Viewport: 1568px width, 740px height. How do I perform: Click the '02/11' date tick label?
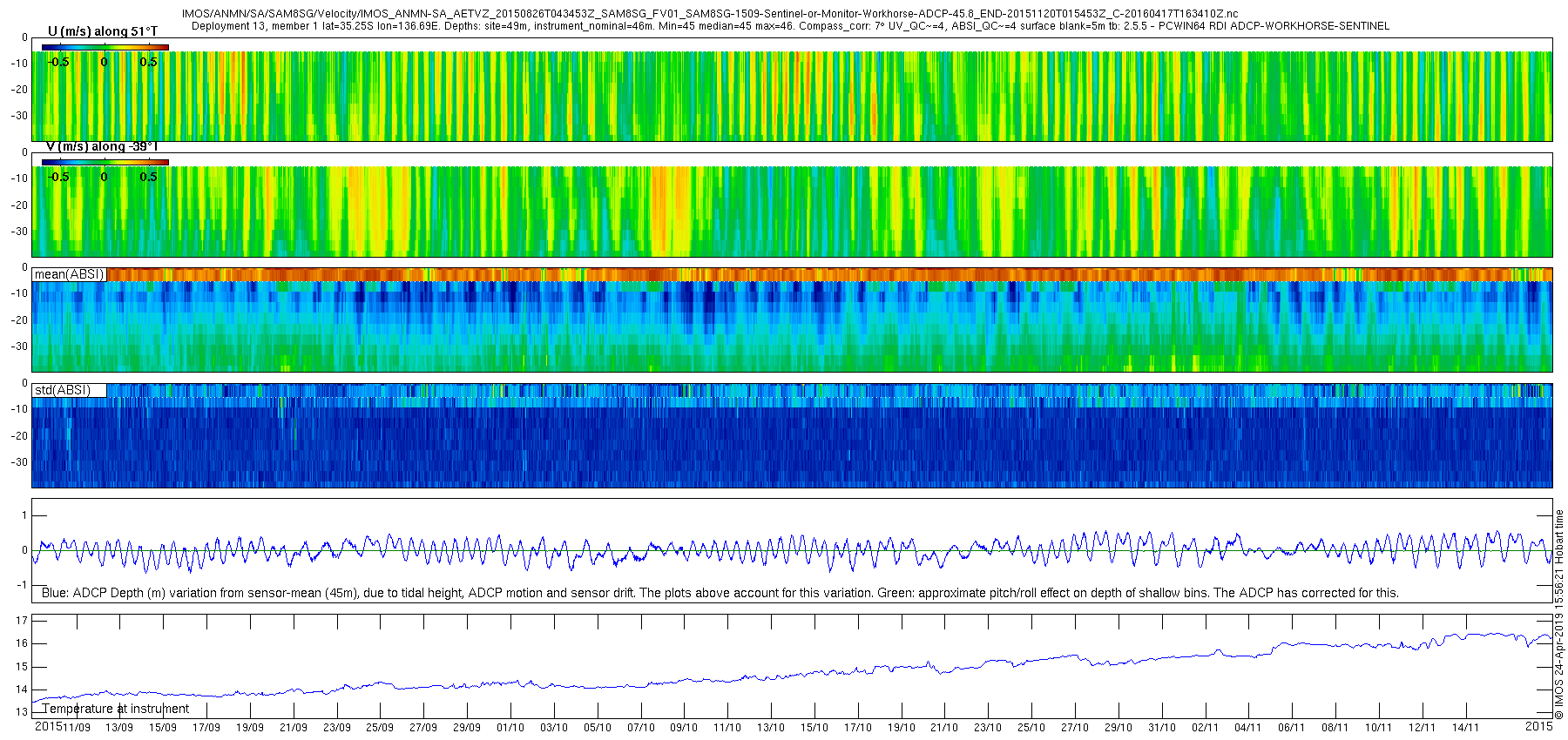click(1206, 728)
